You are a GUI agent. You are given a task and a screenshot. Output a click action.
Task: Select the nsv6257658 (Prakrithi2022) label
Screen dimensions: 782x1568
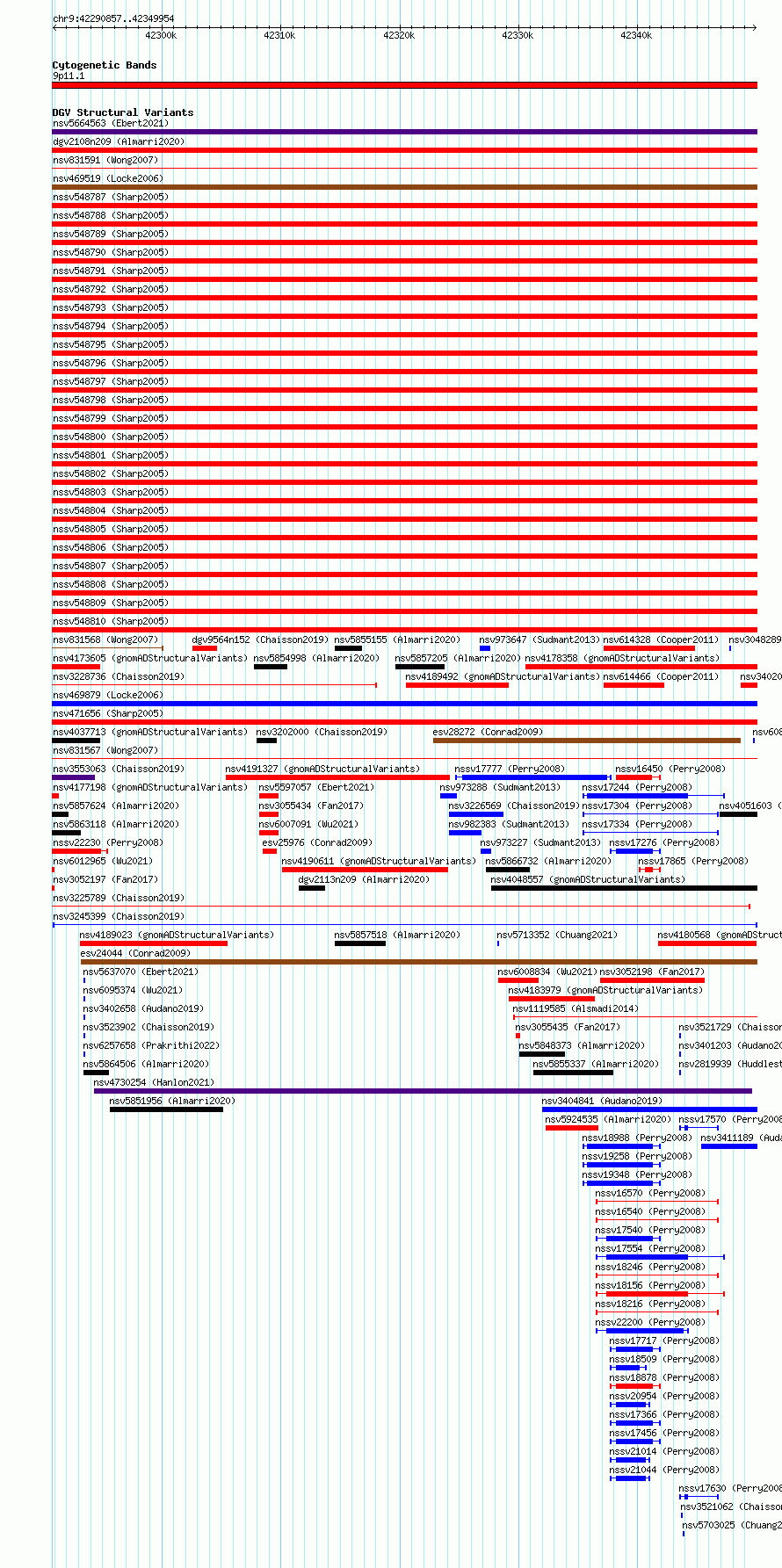151,1045
